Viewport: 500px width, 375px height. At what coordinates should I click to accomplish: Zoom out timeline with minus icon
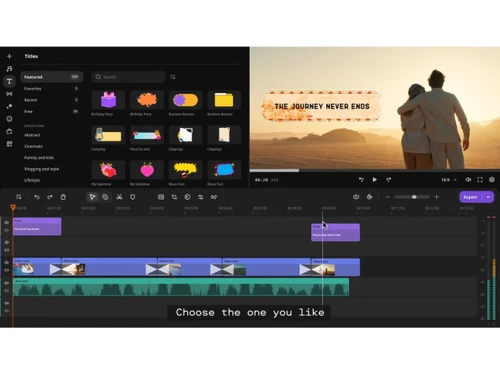387,197
